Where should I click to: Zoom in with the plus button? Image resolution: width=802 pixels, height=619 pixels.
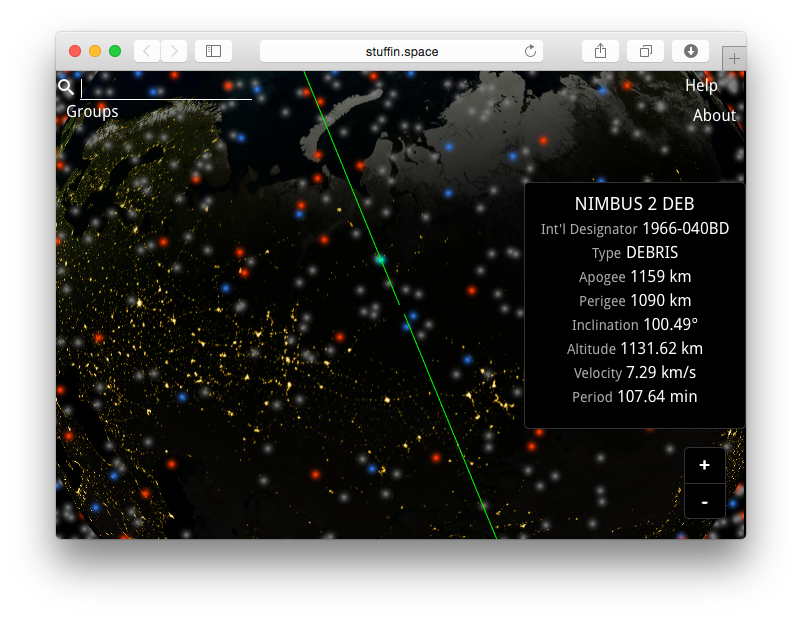705,466
